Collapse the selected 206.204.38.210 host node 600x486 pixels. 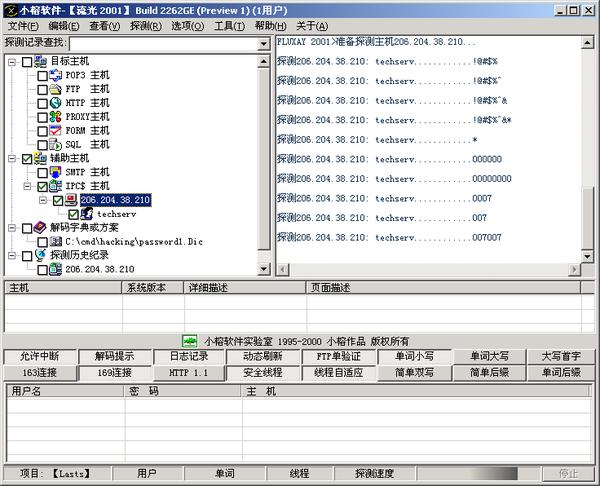click(43, 200)
